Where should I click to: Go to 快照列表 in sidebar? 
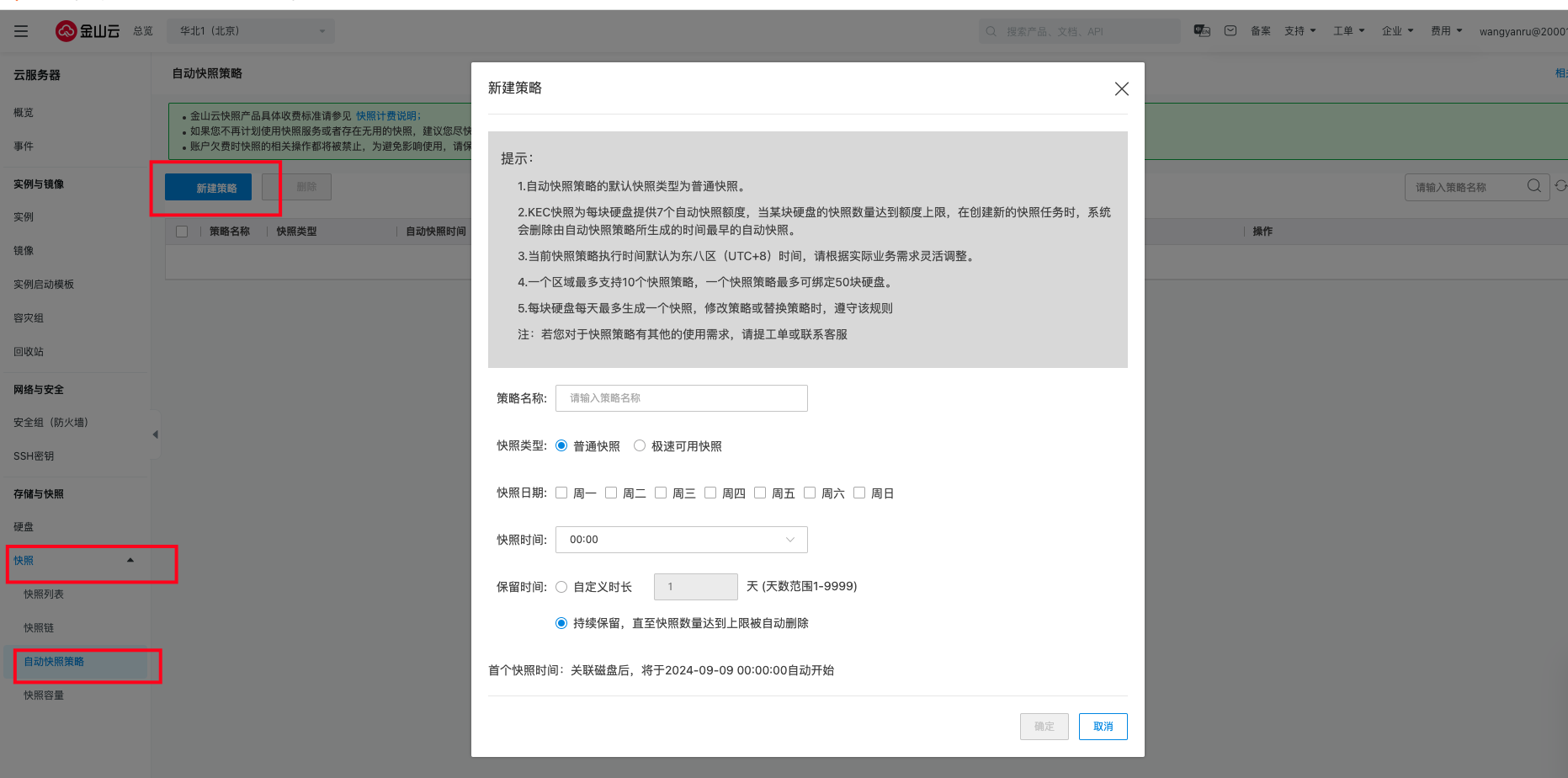44,594
